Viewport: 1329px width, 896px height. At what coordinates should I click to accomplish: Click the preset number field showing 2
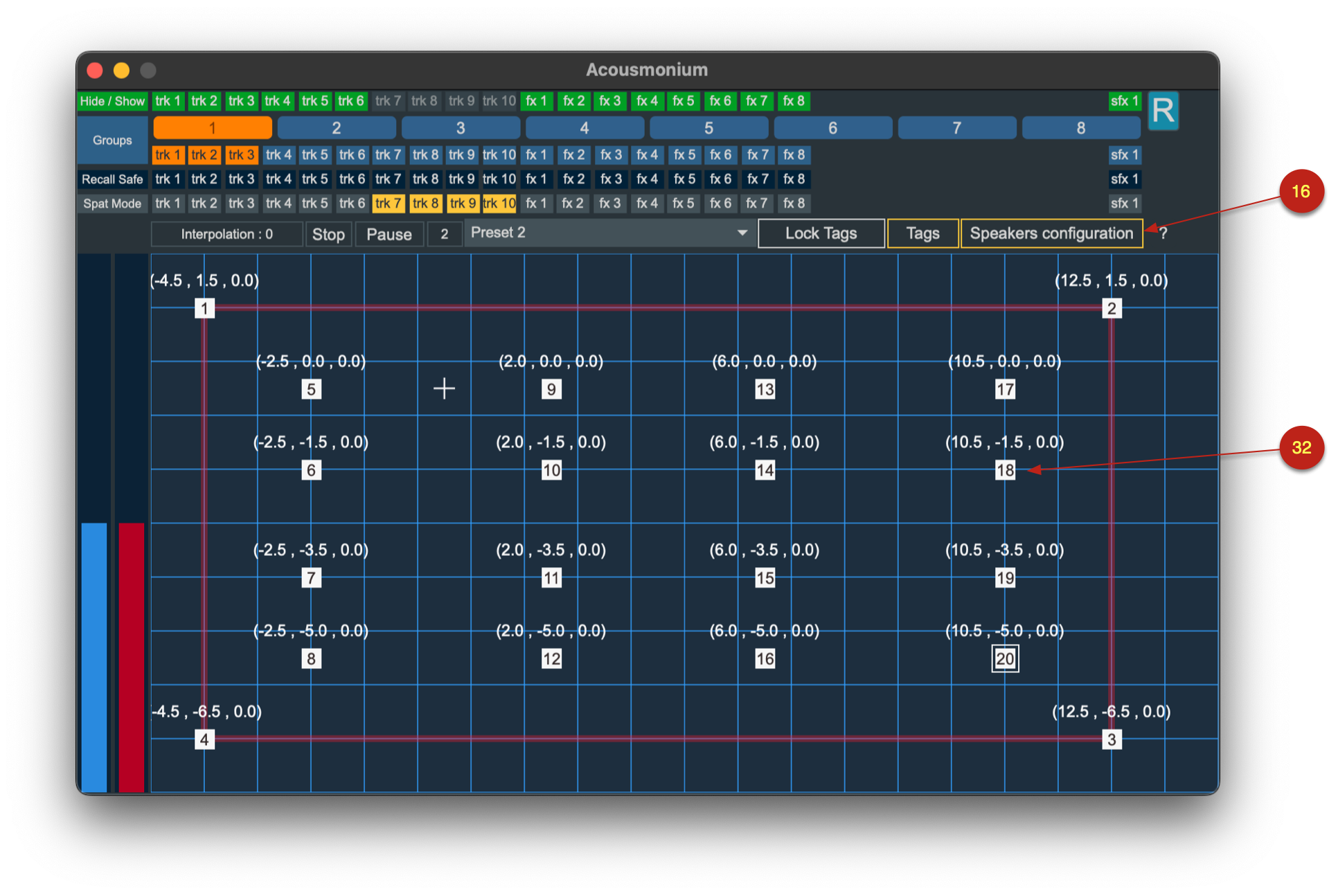click(445, 234)
